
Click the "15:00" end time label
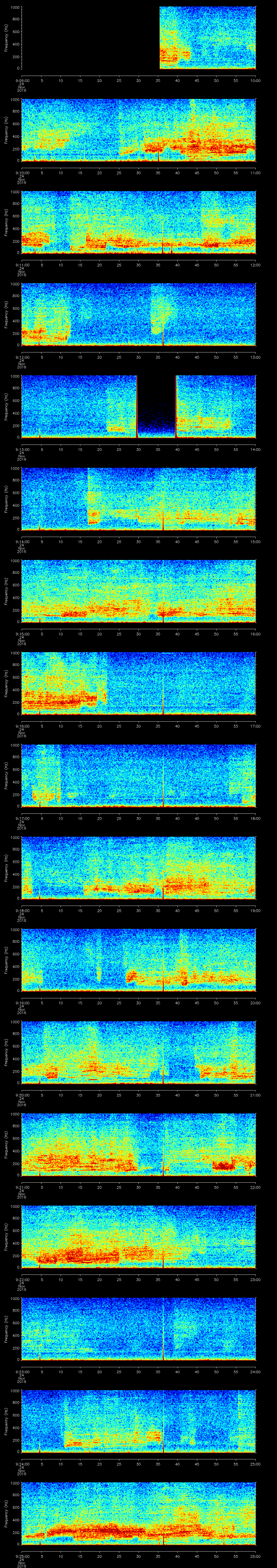(x=255, y=542)
